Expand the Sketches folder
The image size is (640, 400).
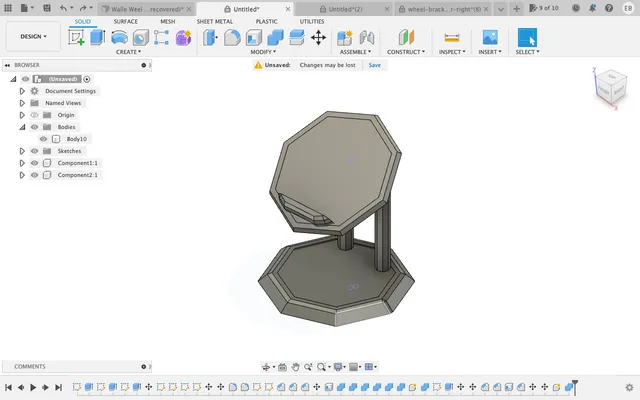click(x=22, y=151)
